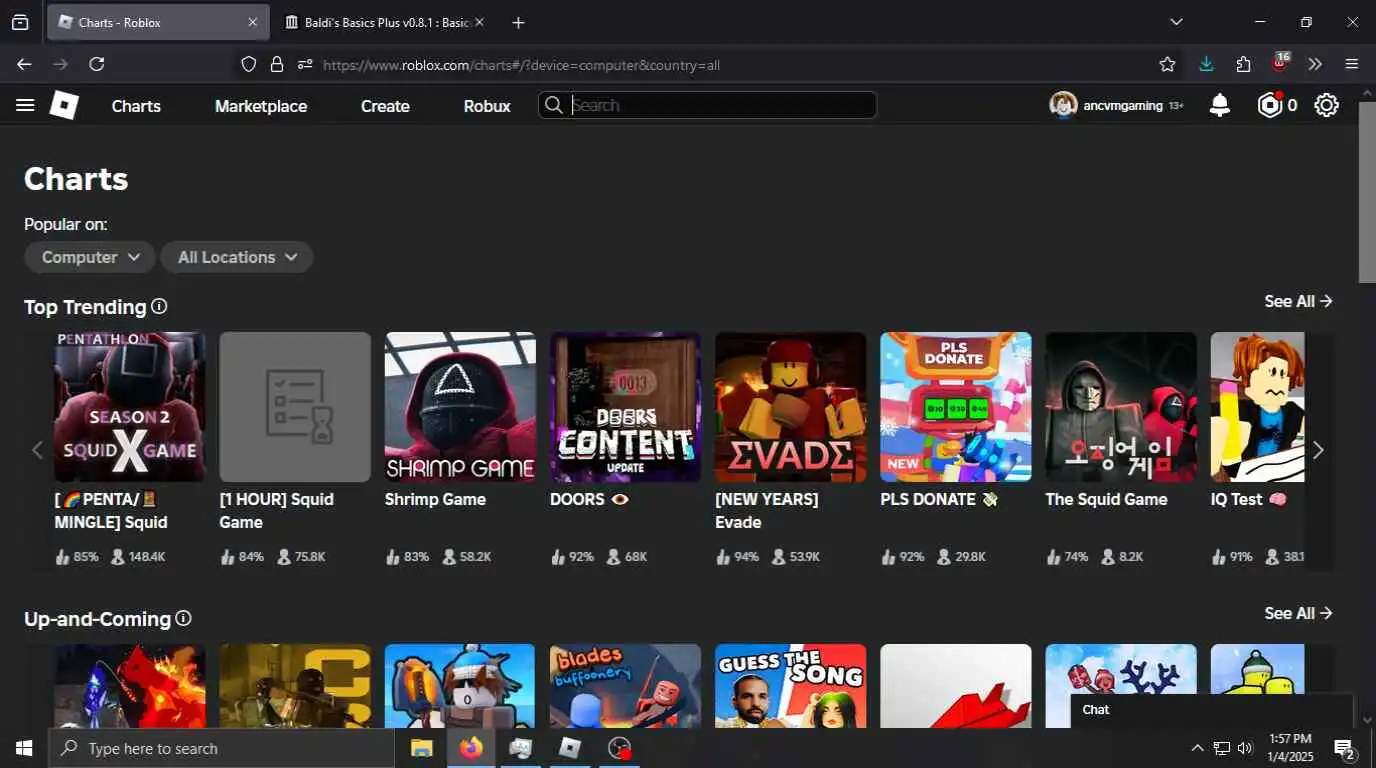Carousel previous arrow in Top Trending
The height and width of the screenshot is (768, 1376).
[38, 451]
